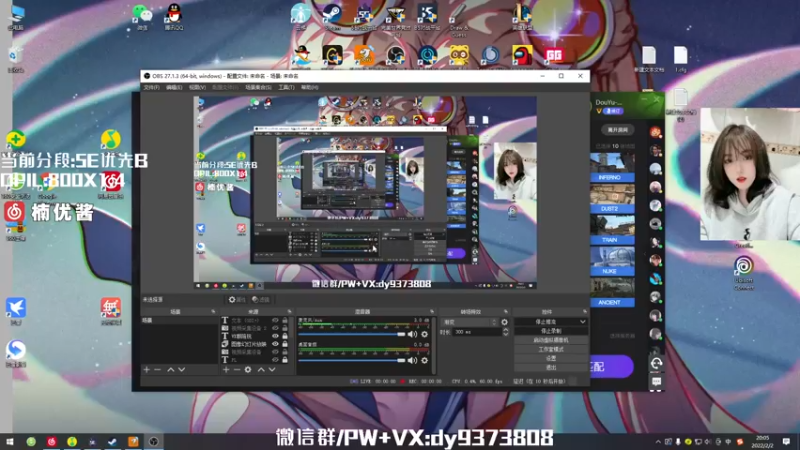Open the Ubisoft Connect desktop shortcut
The image size is (800, 450).
(743, 271)
